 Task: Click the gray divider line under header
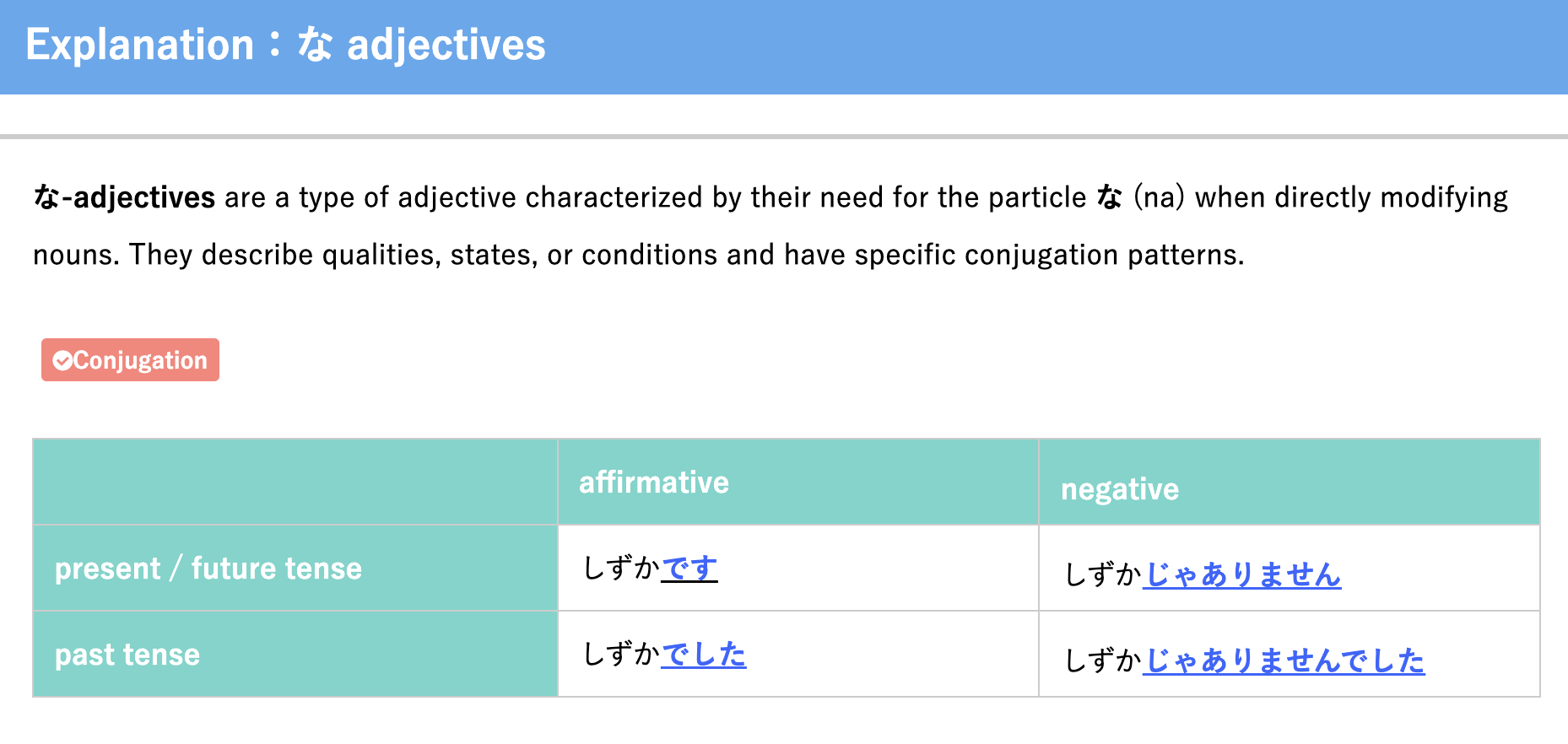click(x=784, y=136)
